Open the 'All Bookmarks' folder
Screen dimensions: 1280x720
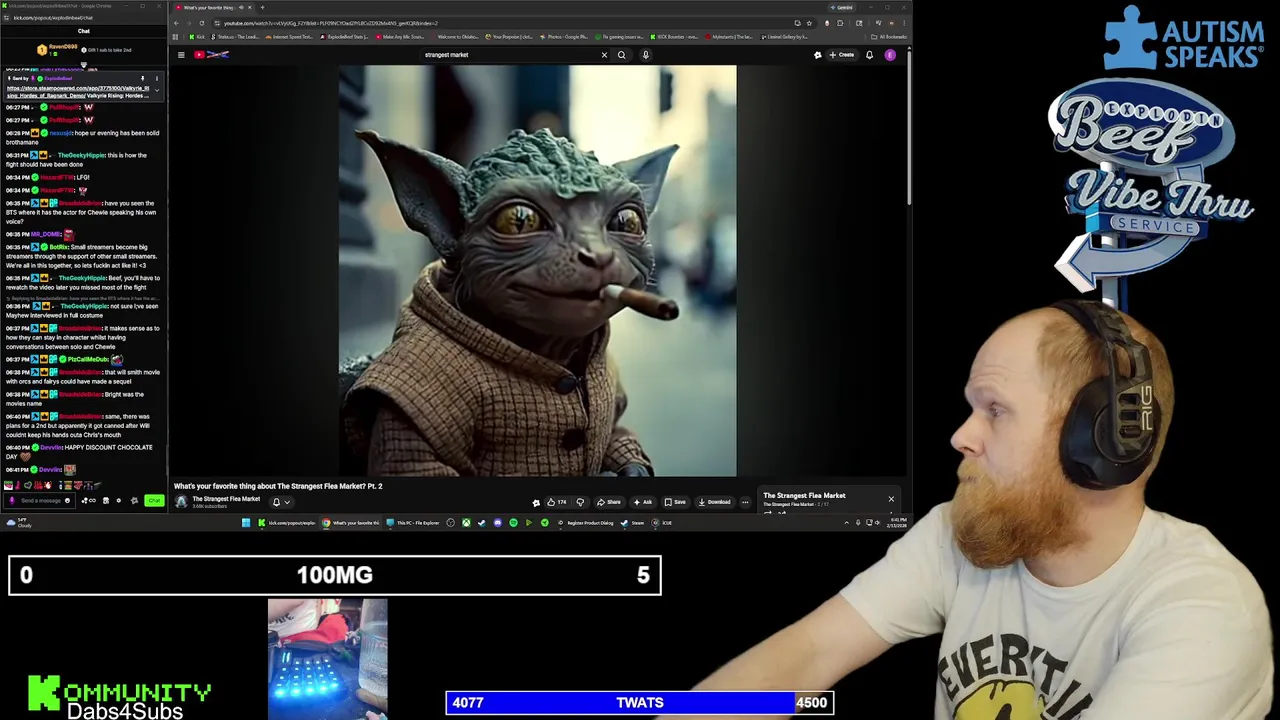pos(890,37)
